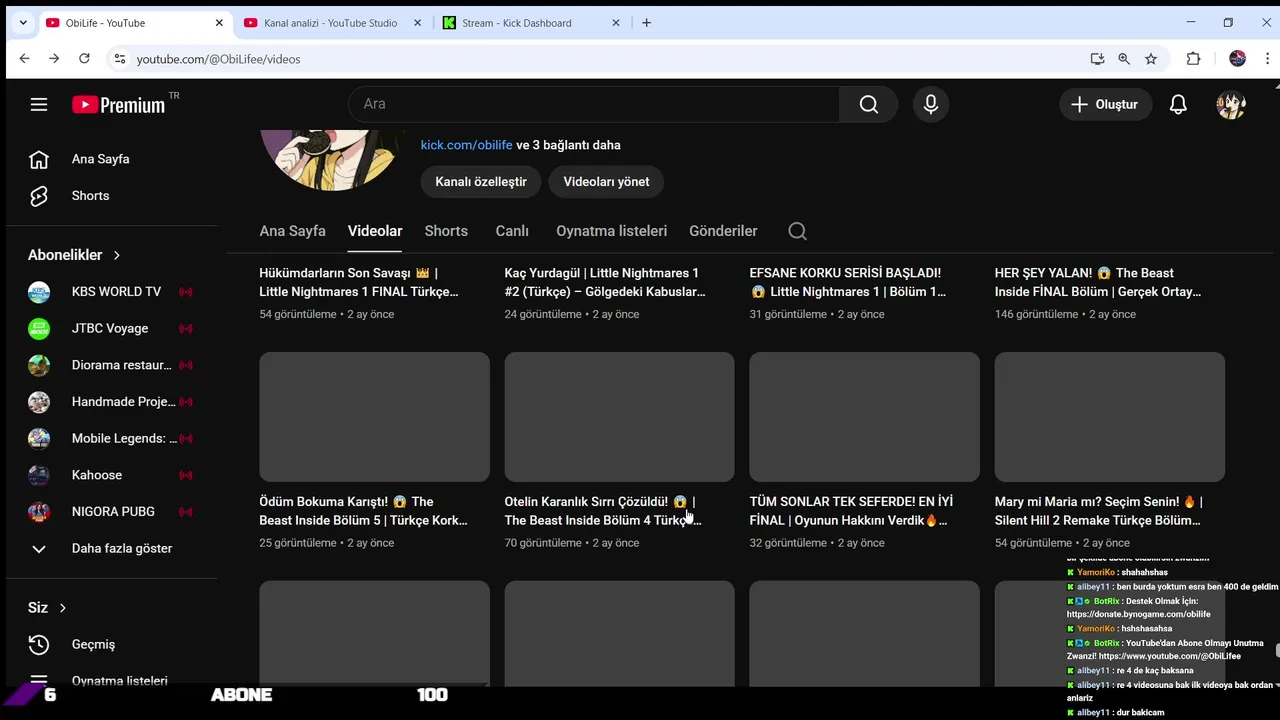Open browser zoom magnifier icon

point(1124,59)
